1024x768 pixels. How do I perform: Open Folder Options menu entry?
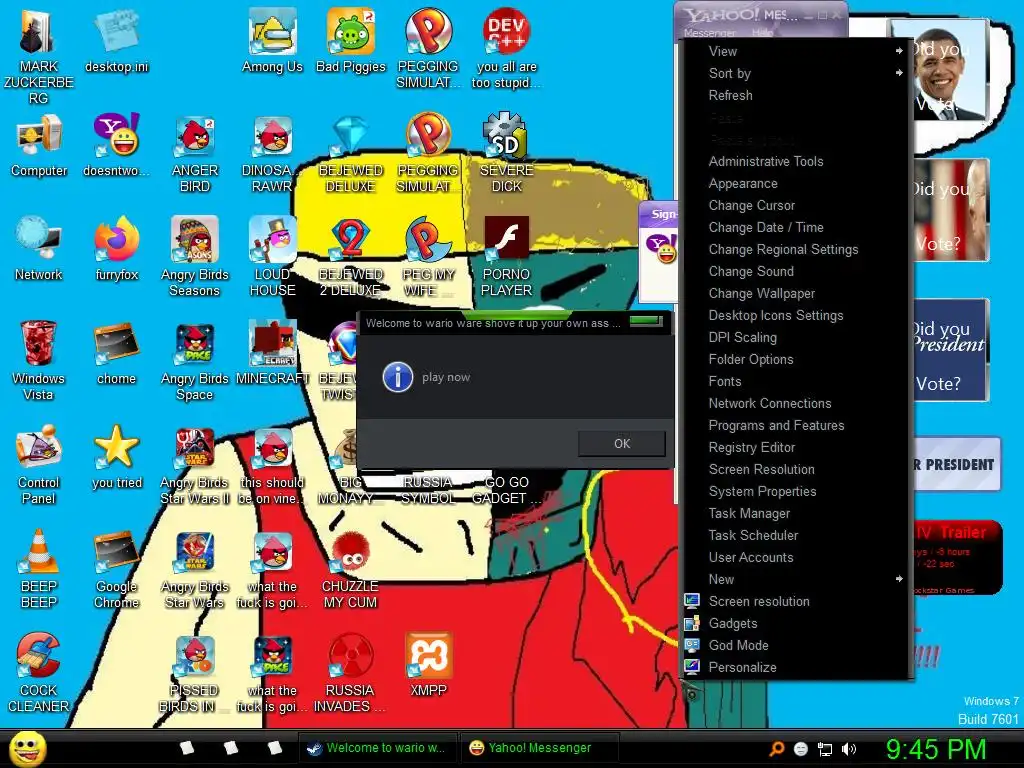click(796, 359)
